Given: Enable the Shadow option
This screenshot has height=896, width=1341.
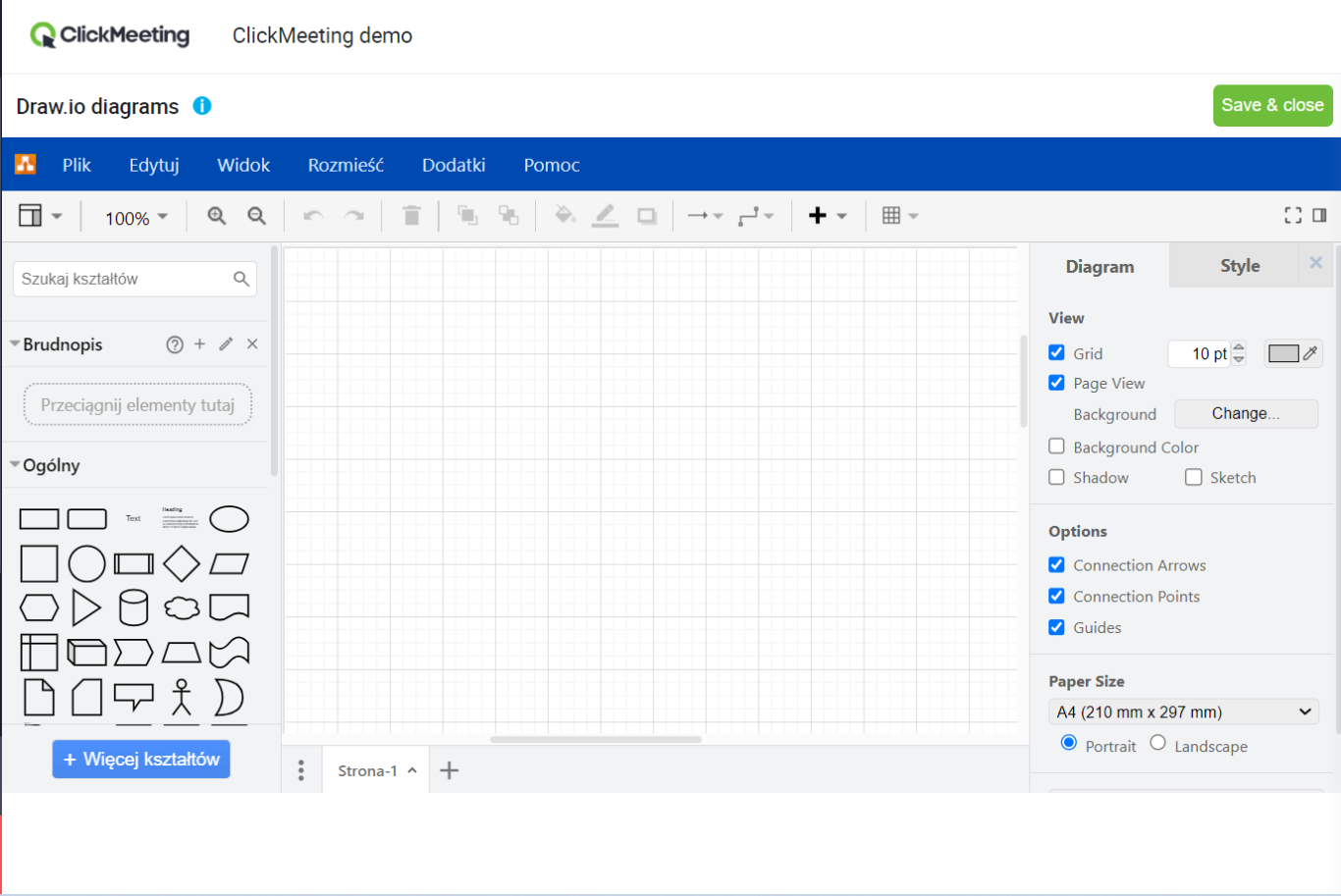Looking at the screenshot, I should [x=1056, y=477].
